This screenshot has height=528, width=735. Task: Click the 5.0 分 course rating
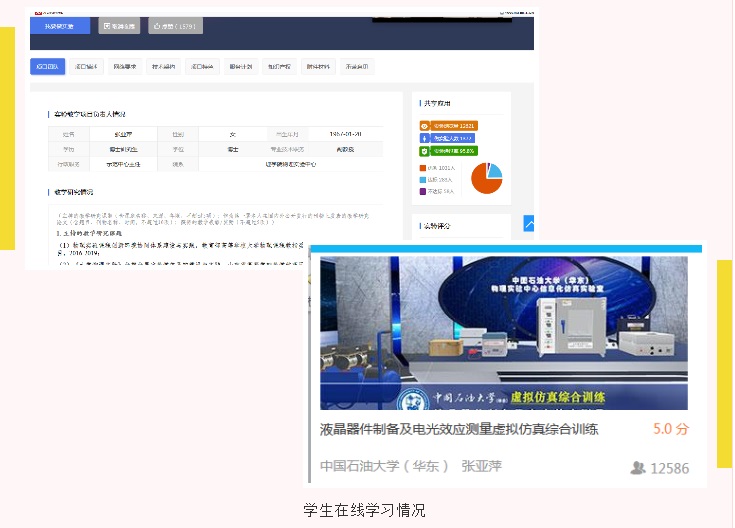click(x=671, y=429)
